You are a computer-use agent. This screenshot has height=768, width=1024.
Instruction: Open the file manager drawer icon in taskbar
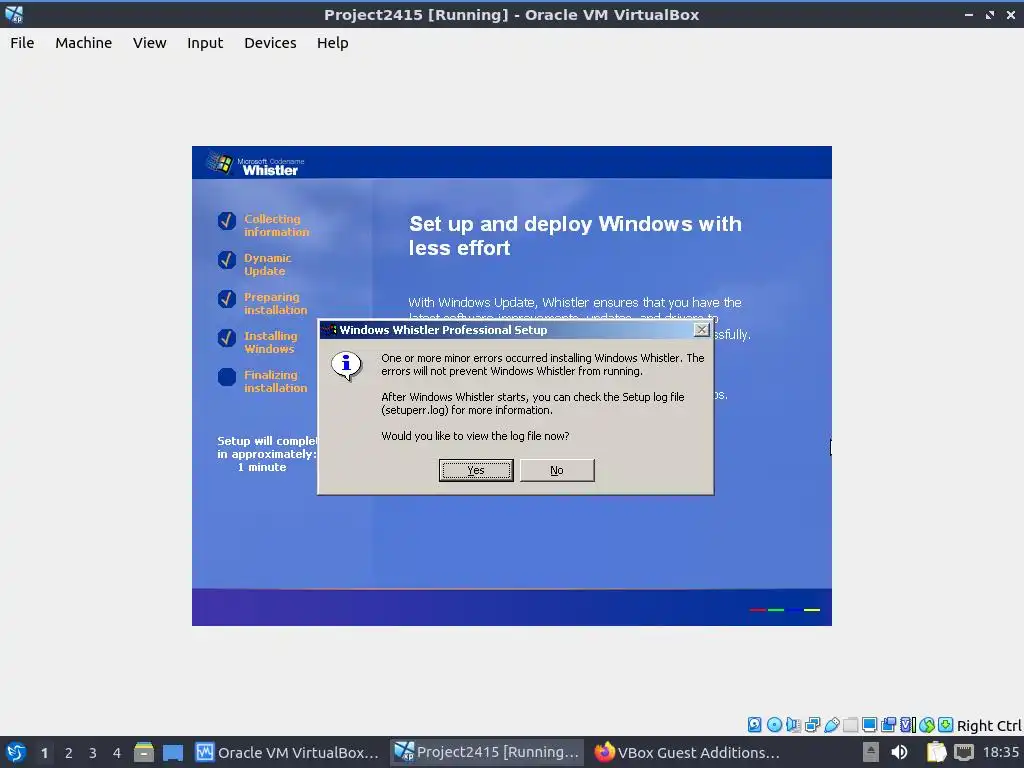[x=144, y=752]
